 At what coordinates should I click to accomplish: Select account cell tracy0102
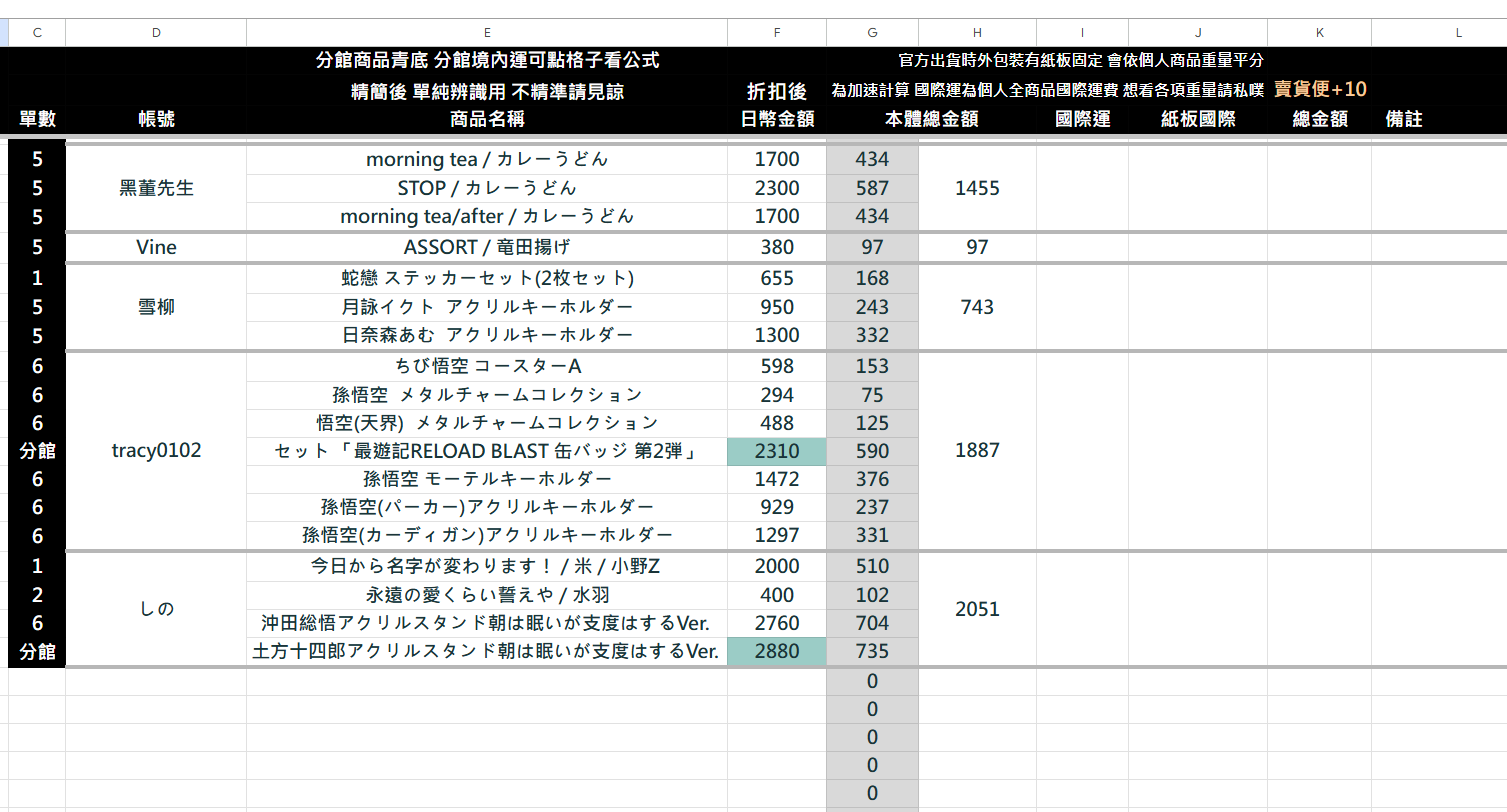pos(156,451)
